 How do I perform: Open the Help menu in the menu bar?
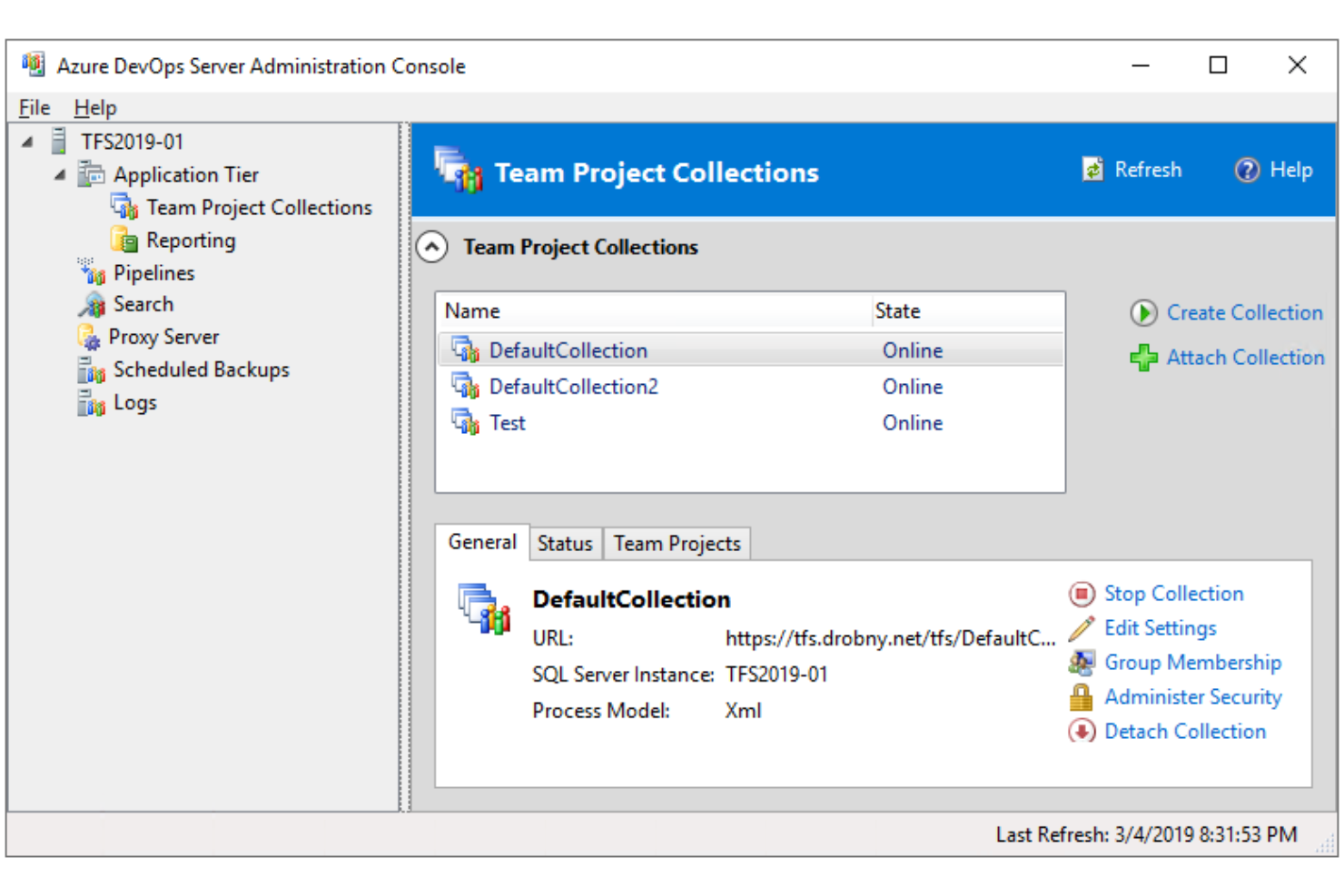coord(95,108)
